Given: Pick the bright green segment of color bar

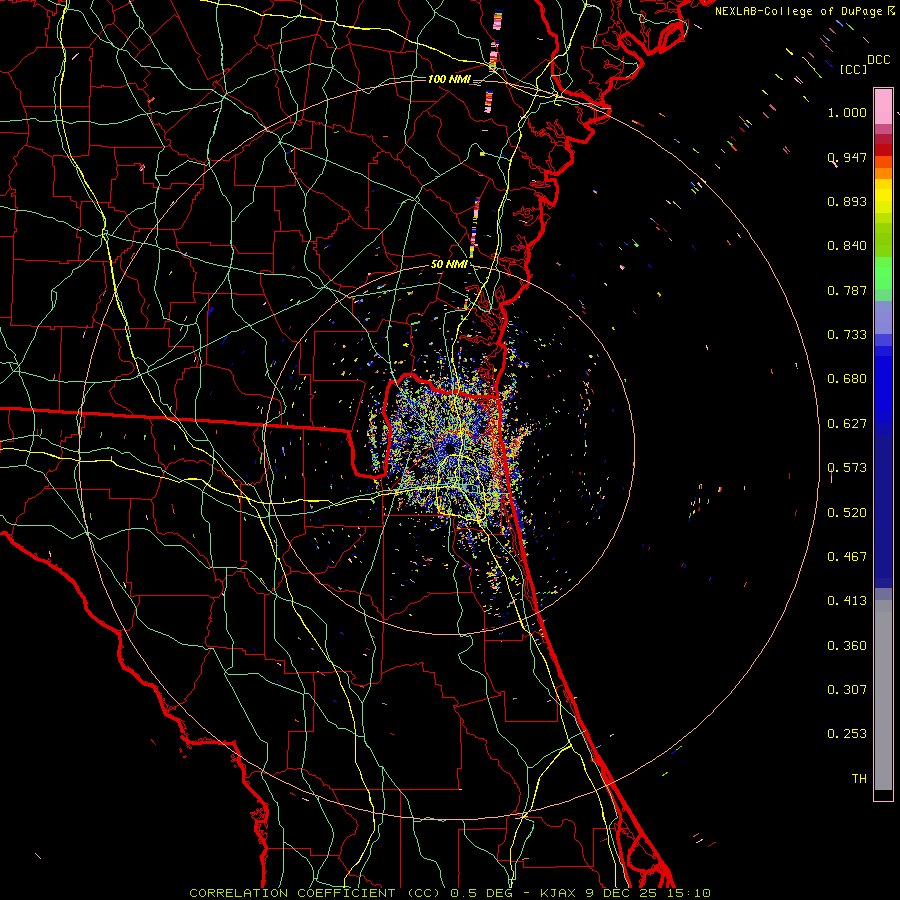Looking at the screenshot, I should [883, 273].
